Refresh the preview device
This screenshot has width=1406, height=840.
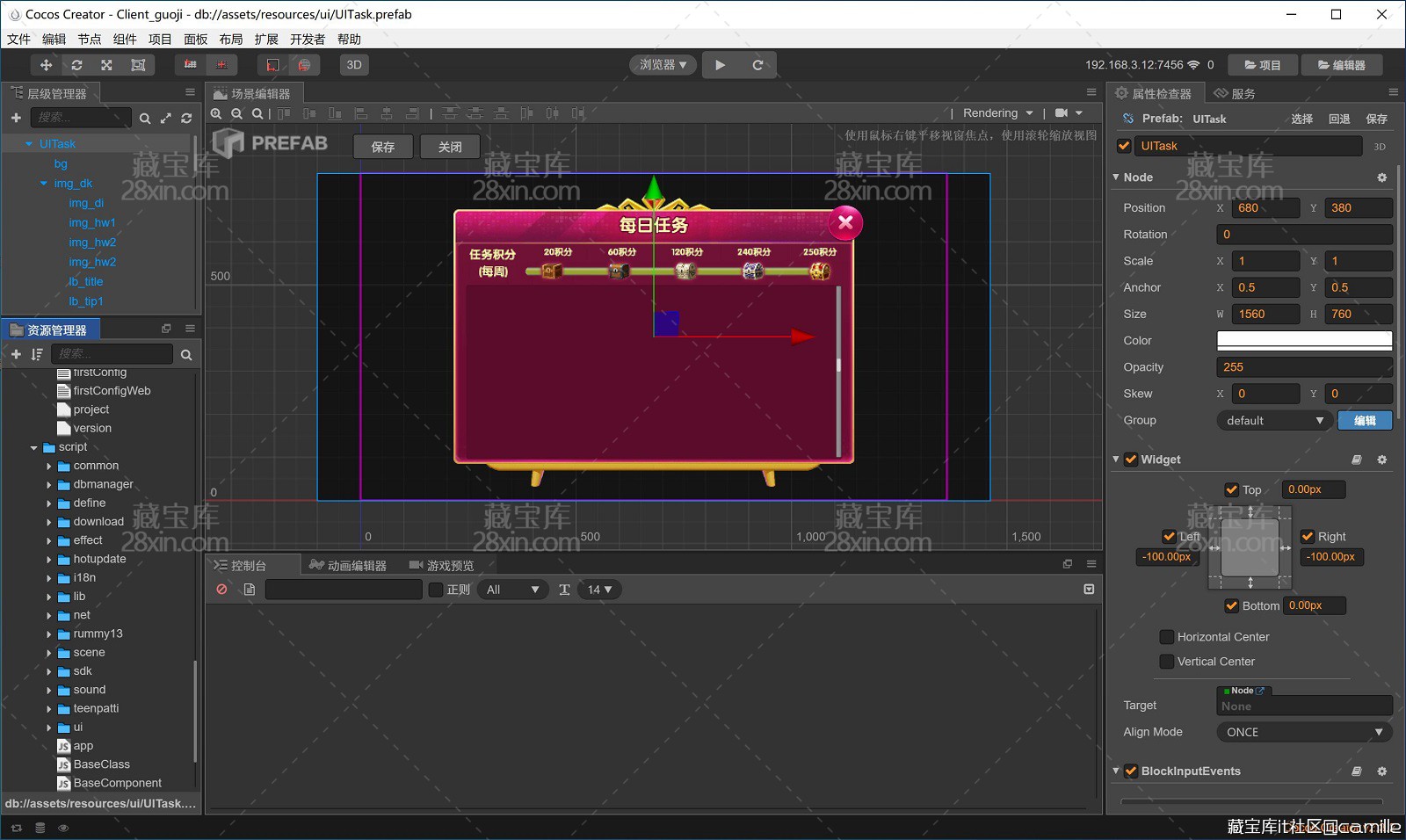(x=757, y=65)
